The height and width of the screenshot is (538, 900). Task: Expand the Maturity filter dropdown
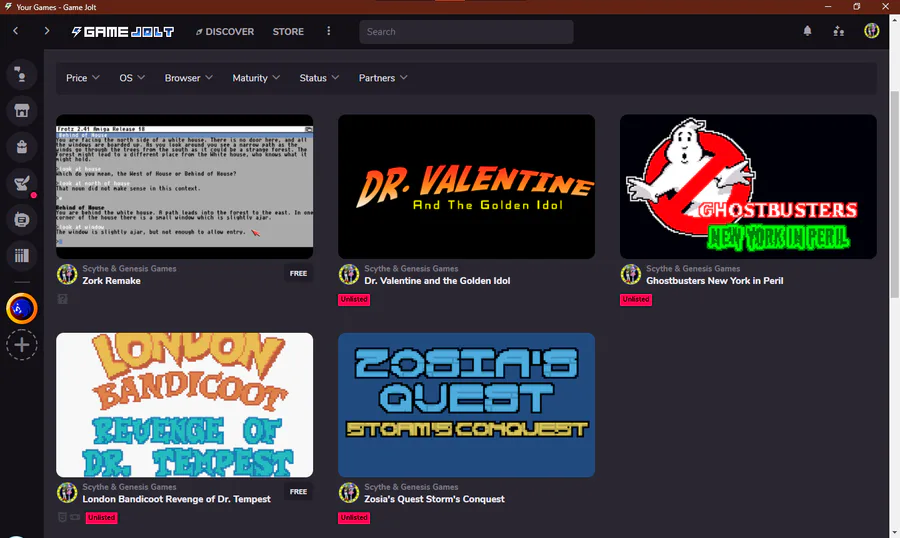256,78
